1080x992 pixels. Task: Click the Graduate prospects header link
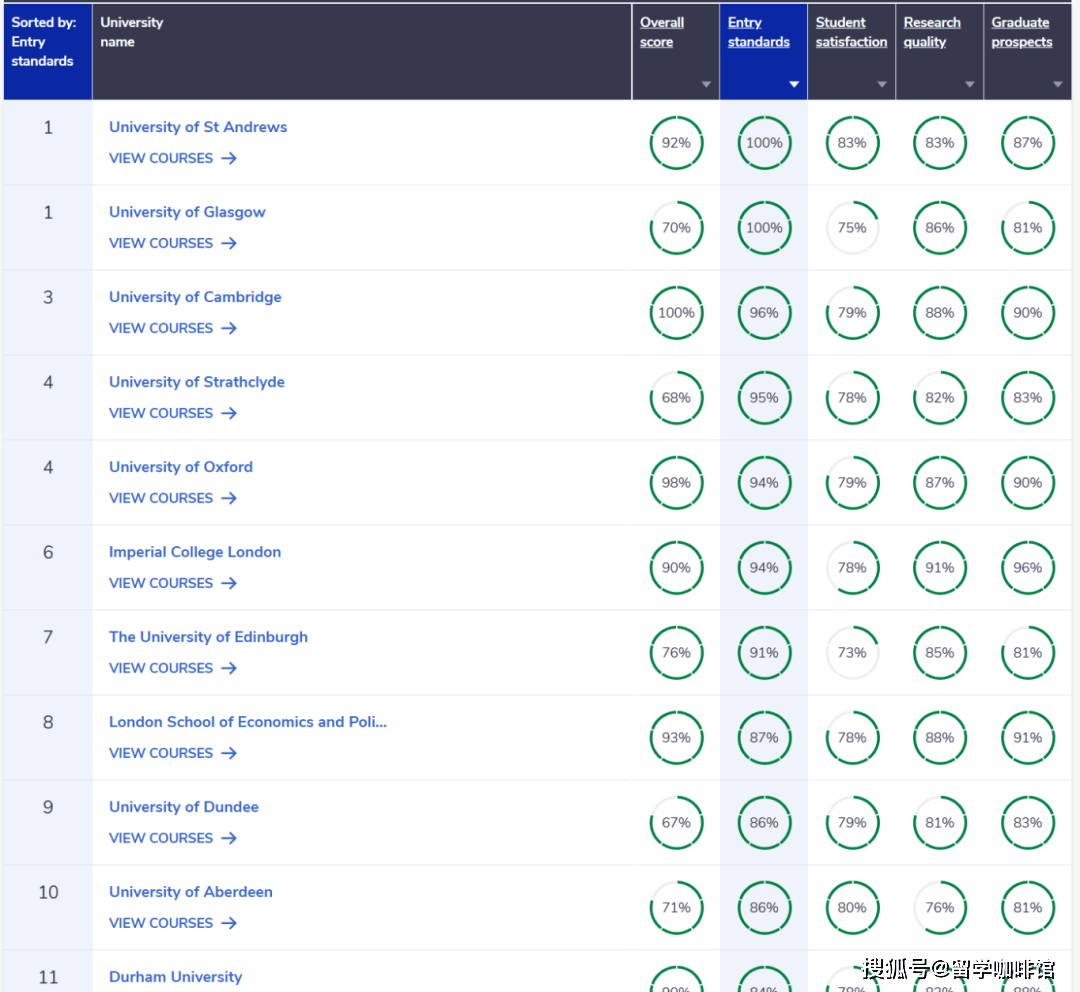[1022, 32]
